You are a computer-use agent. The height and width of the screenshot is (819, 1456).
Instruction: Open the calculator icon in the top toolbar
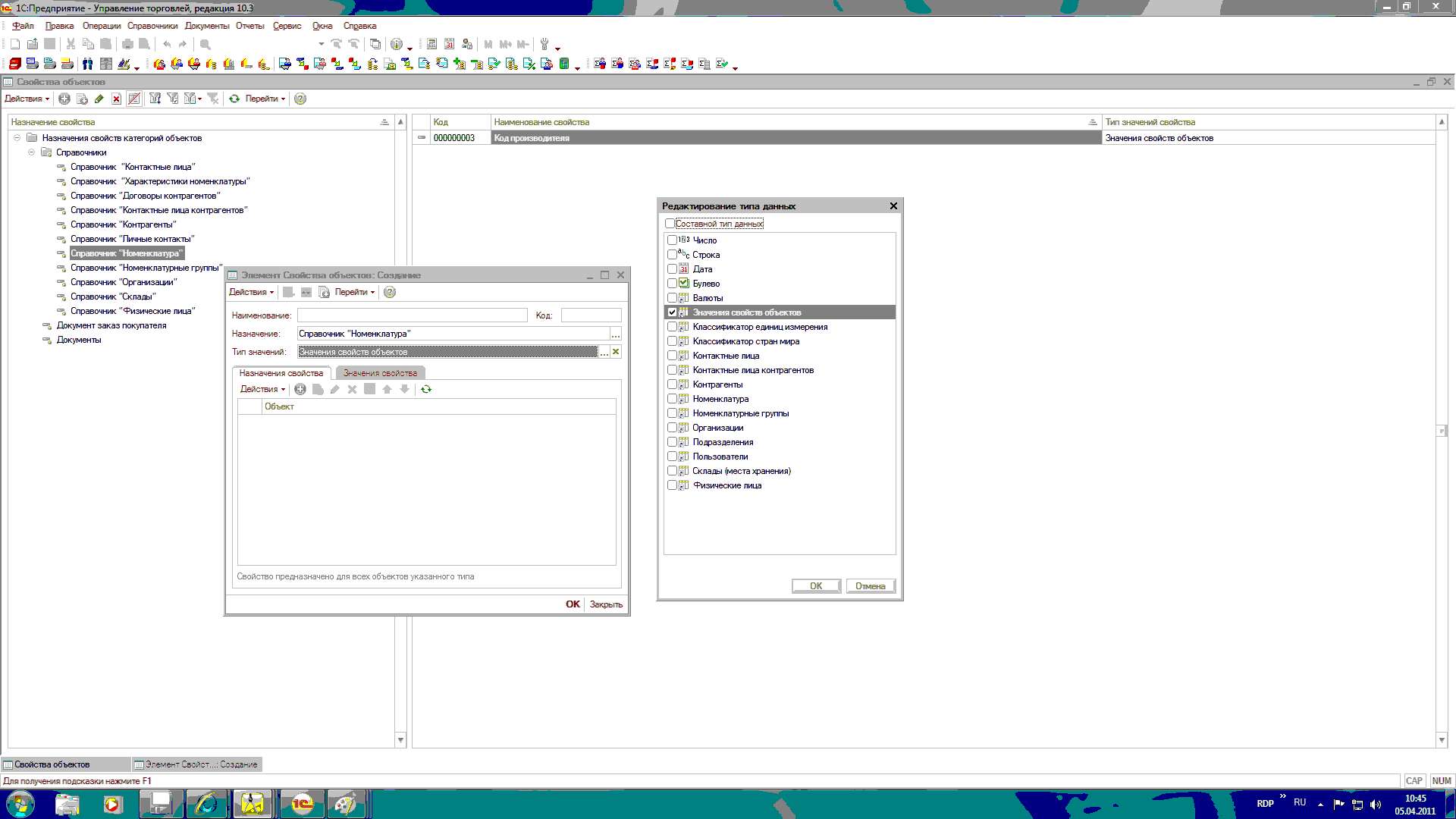coord(431,44)
